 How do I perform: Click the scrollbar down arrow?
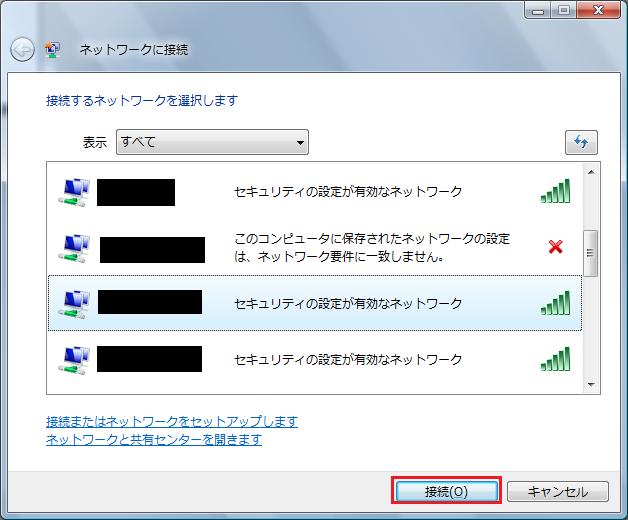(x=591, y=385)
